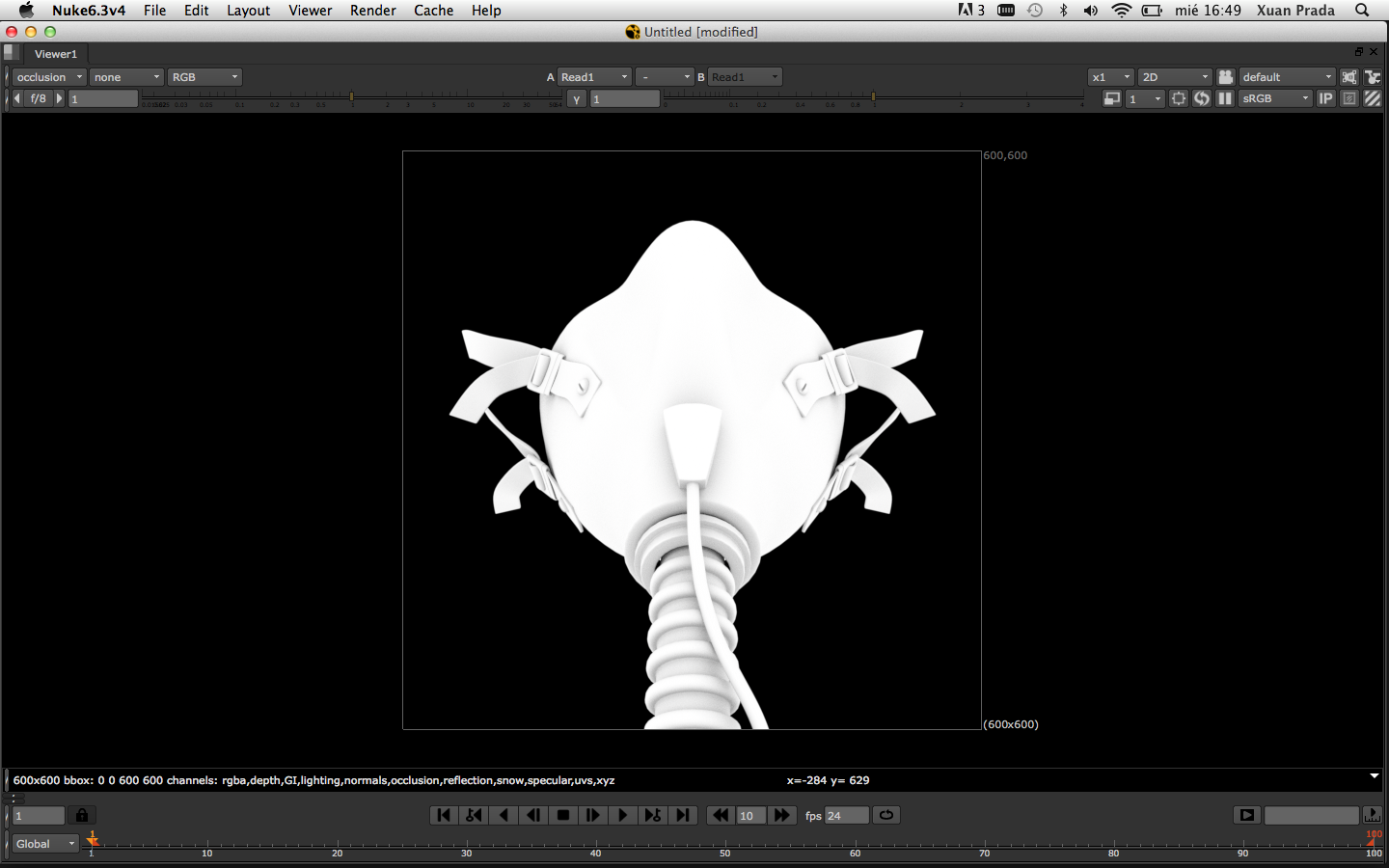Toggle the Y gamma button
Viewport: 1389px width, 868px height.
click(x=577, y=98)
